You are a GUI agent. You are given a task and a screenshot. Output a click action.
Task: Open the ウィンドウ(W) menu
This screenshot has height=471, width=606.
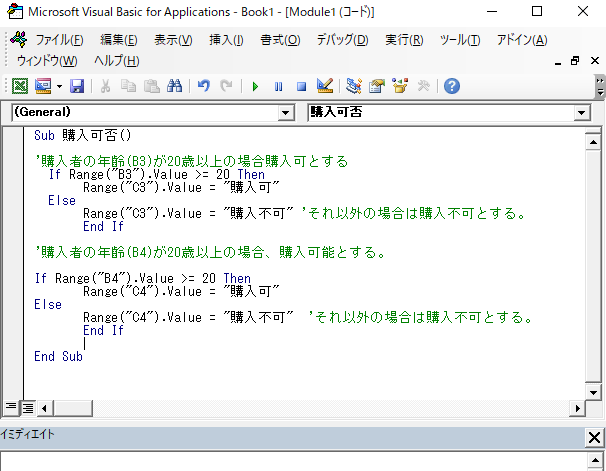(x=47, y=61)
